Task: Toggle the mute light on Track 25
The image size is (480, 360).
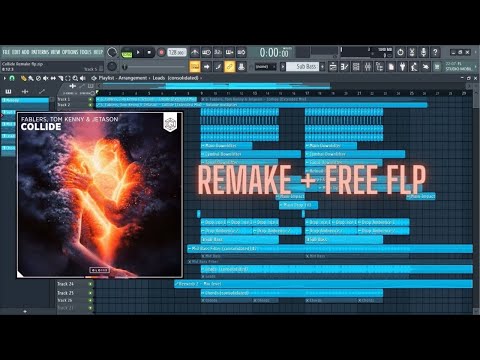Action: 90,293
